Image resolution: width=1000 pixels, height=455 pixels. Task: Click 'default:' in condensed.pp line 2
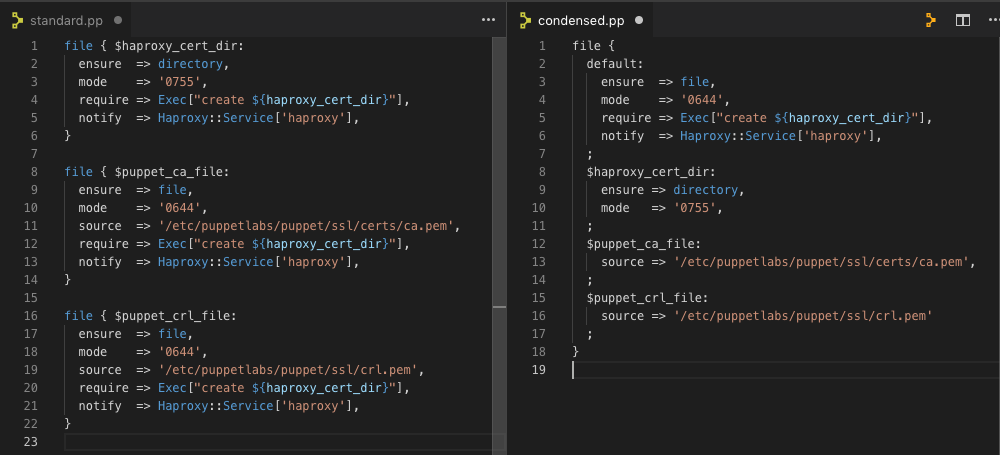click(615, 64)
